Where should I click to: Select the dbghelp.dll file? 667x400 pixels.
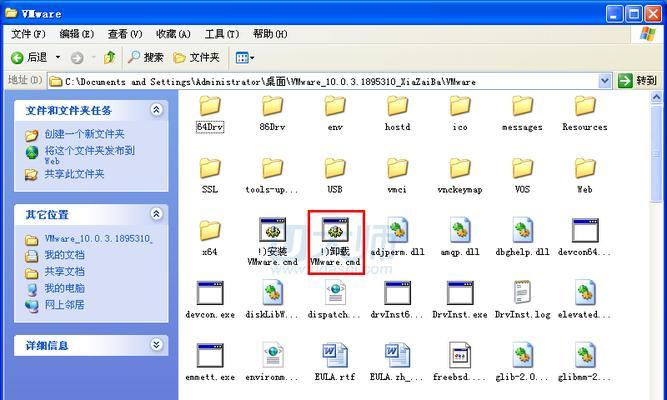click(x=522, y=237)
